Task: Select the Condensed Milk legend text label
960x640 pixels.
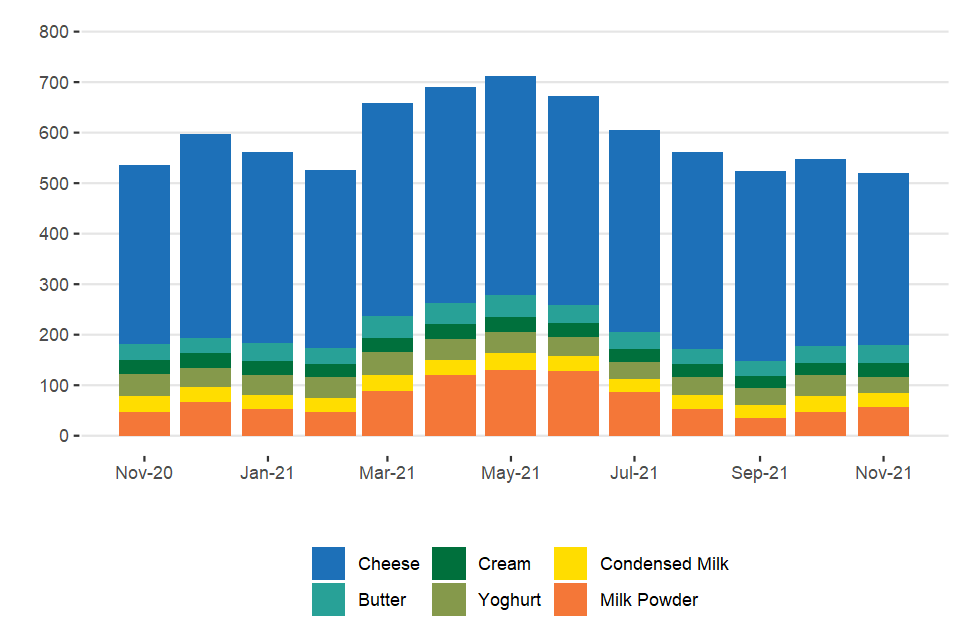Action: [664, 564]
